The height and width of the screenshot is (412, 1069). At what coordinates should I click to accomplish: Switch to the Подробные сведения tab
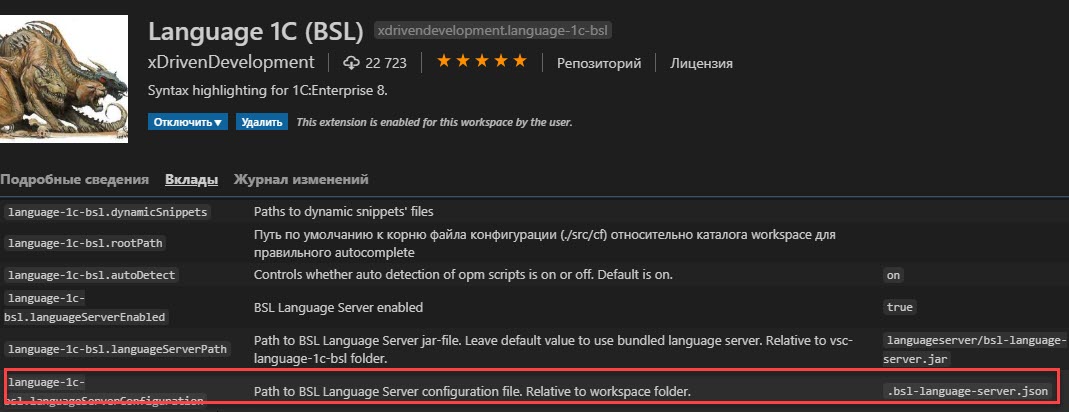point(74,180)
